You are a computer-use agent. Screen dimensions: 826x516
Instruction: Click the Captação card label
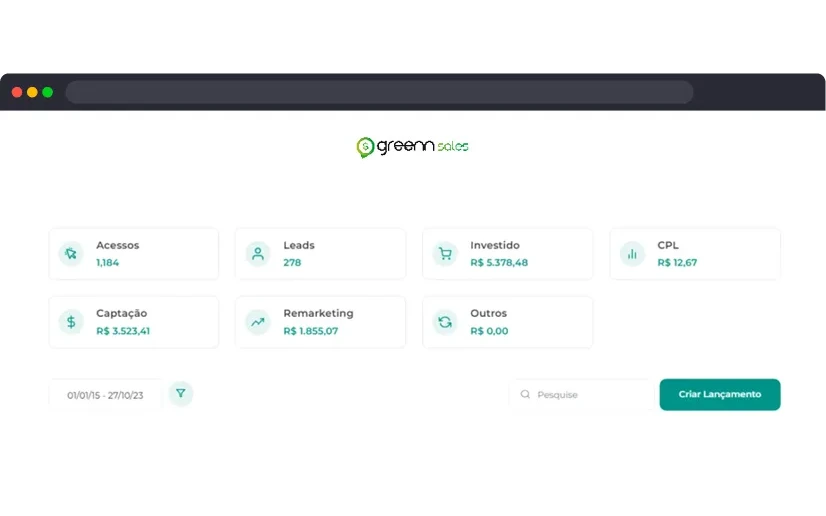click(x=122, y=313)
